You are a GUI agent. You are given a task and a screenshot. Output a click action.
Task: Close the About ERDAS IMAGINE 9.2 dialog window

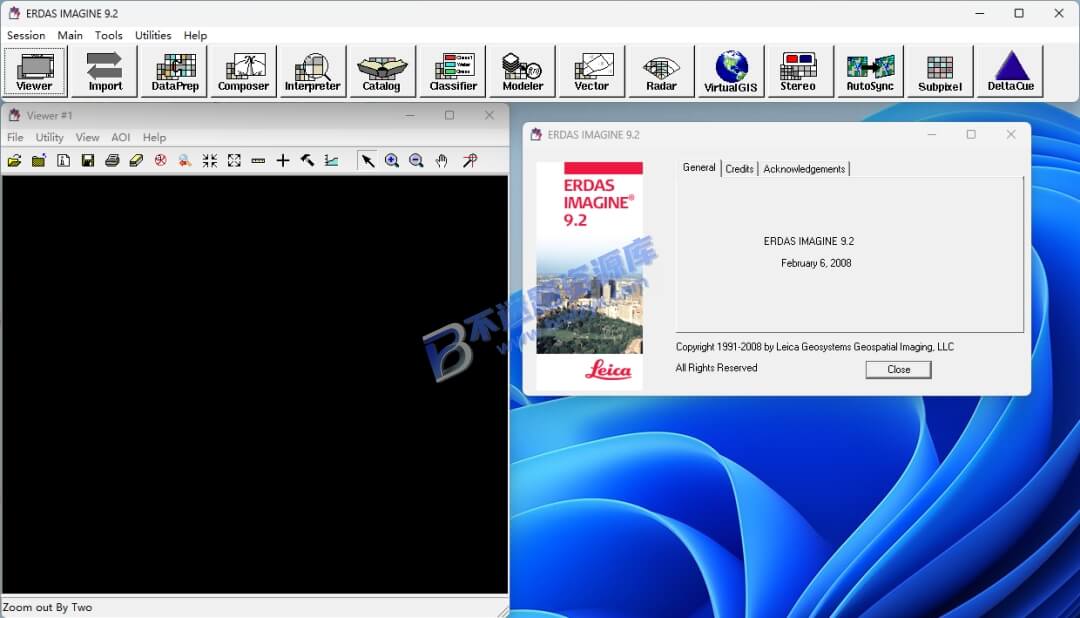point(1010,134)
